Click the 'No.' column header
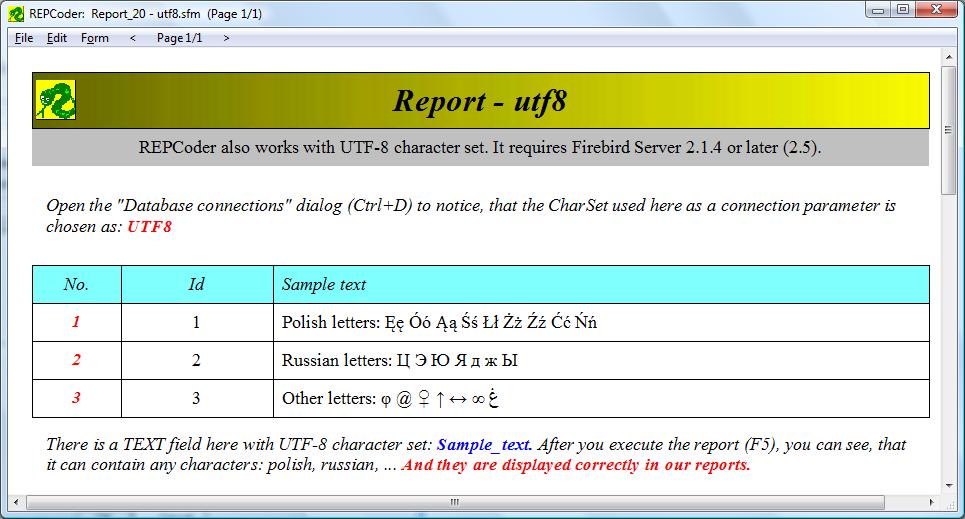This screenshot has width=965, height=519. (x=77, y=284)
